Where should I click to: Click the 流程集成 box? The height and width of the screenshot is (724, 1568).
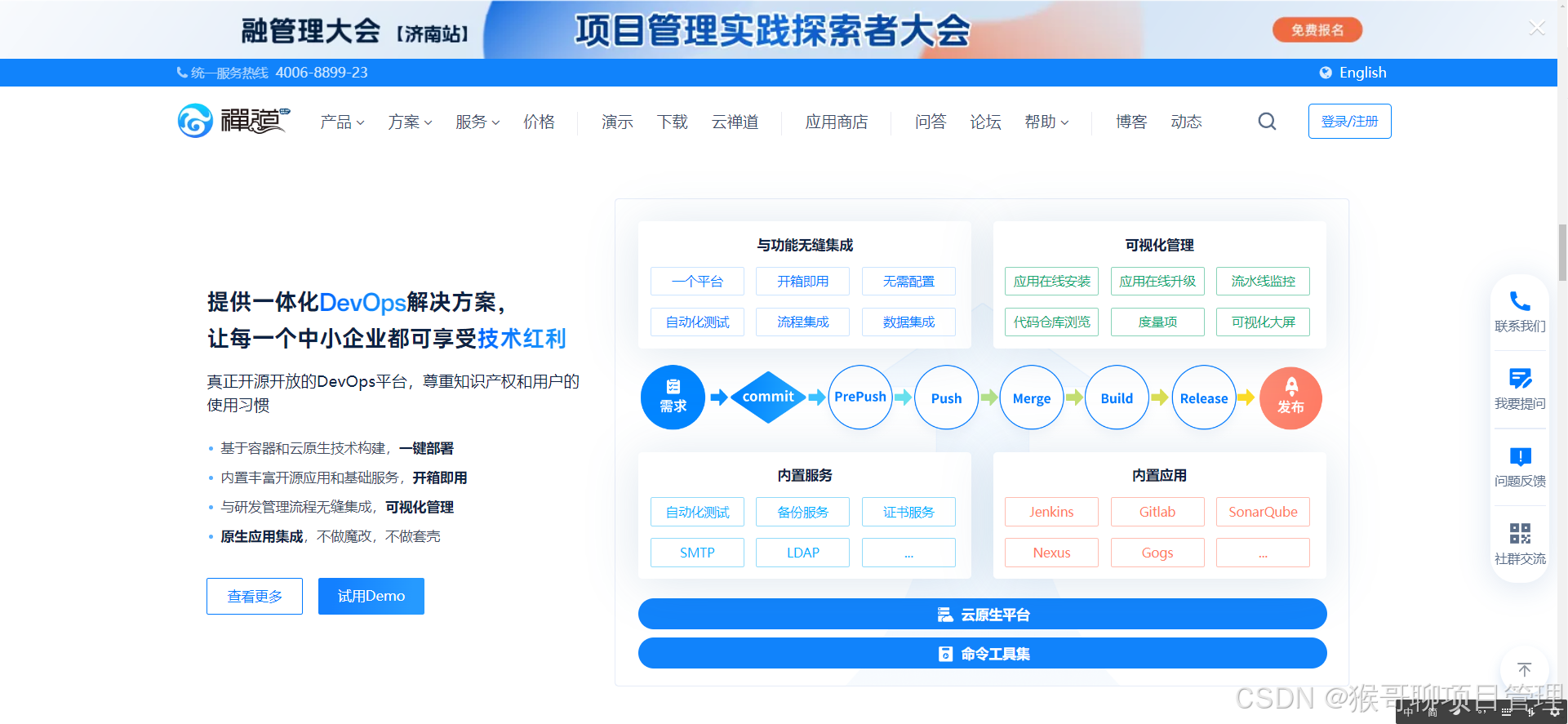tap(803, 322)
